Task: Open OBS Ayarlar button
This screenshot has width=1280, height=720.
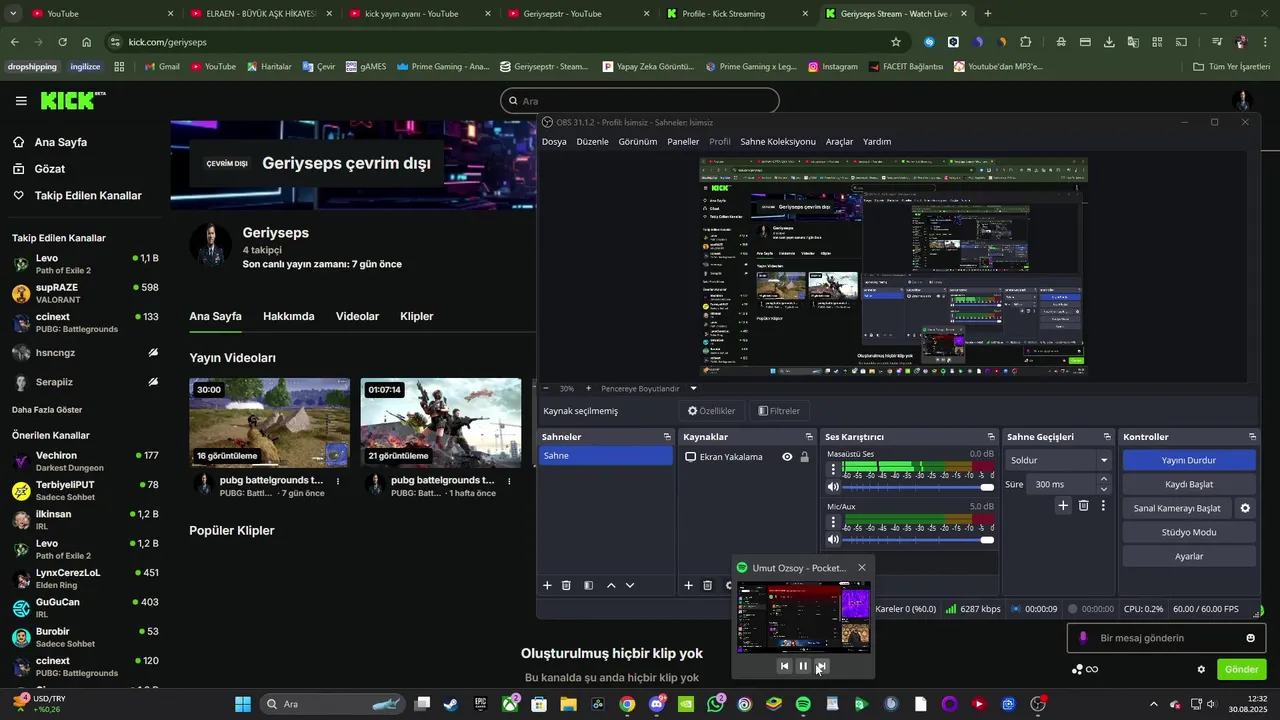Action: tap(1189, 556)
